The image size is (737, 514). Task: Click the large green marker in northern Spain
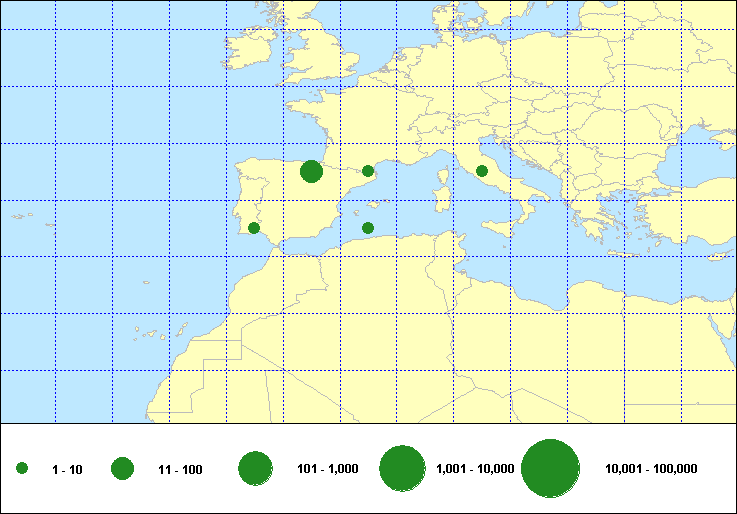click(311, 172)
